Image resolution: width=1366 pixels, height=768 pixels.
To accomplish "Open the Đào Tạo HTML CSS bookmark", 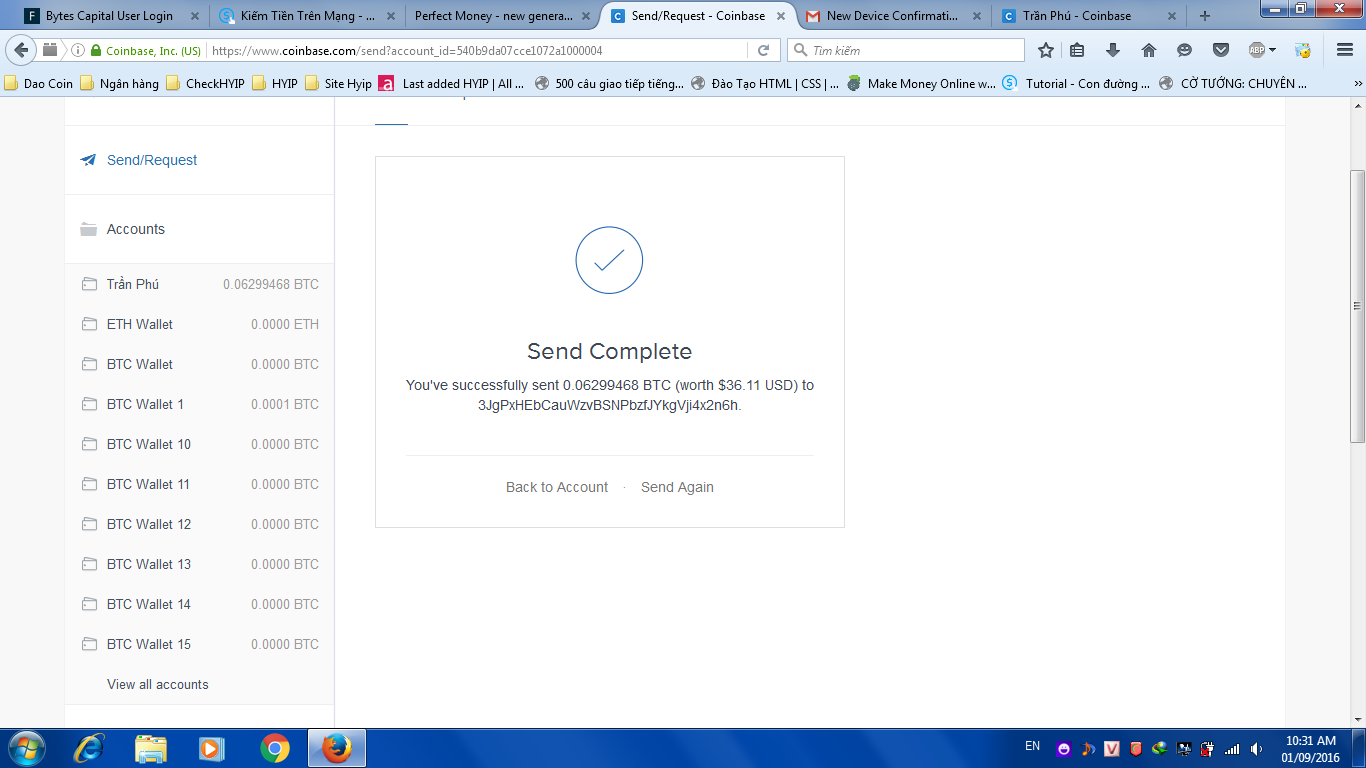I will pos(765,84).
